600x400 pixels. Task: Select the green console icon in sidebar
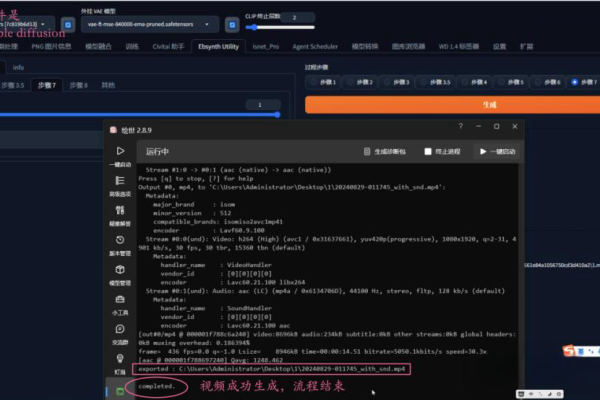[120, 391]
